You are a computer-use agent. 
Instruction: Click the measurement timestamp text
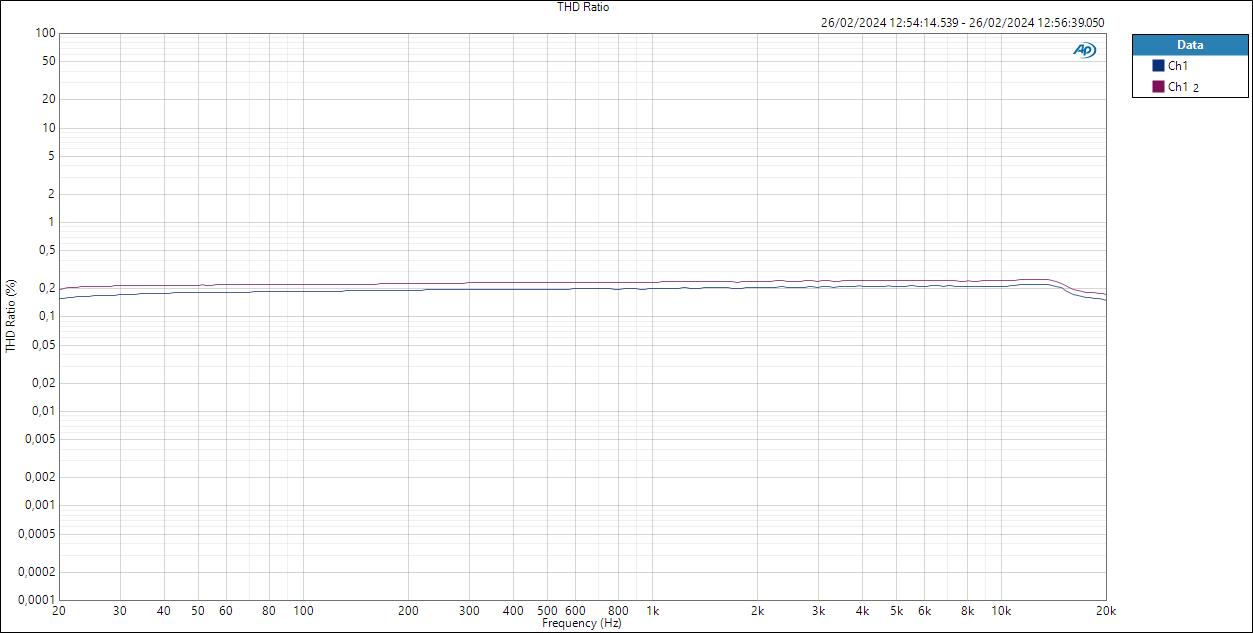coord(962,20)
